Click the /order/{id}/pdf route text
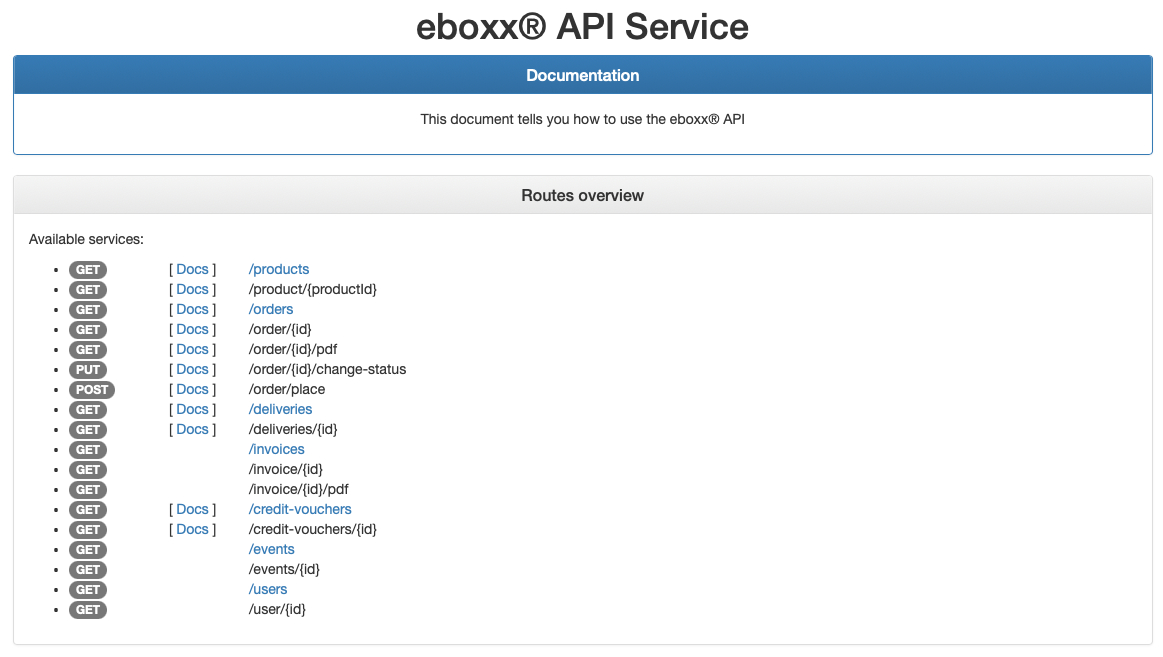This screenshot has height=657, width=1163. pyautogui.click(x=293, y=349)
